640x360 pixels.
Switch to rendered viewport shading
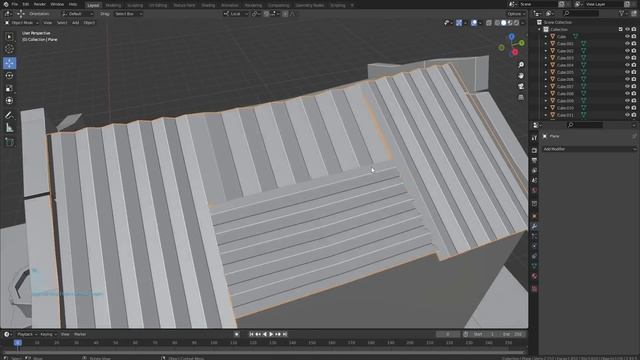click(x=516, y=23)
